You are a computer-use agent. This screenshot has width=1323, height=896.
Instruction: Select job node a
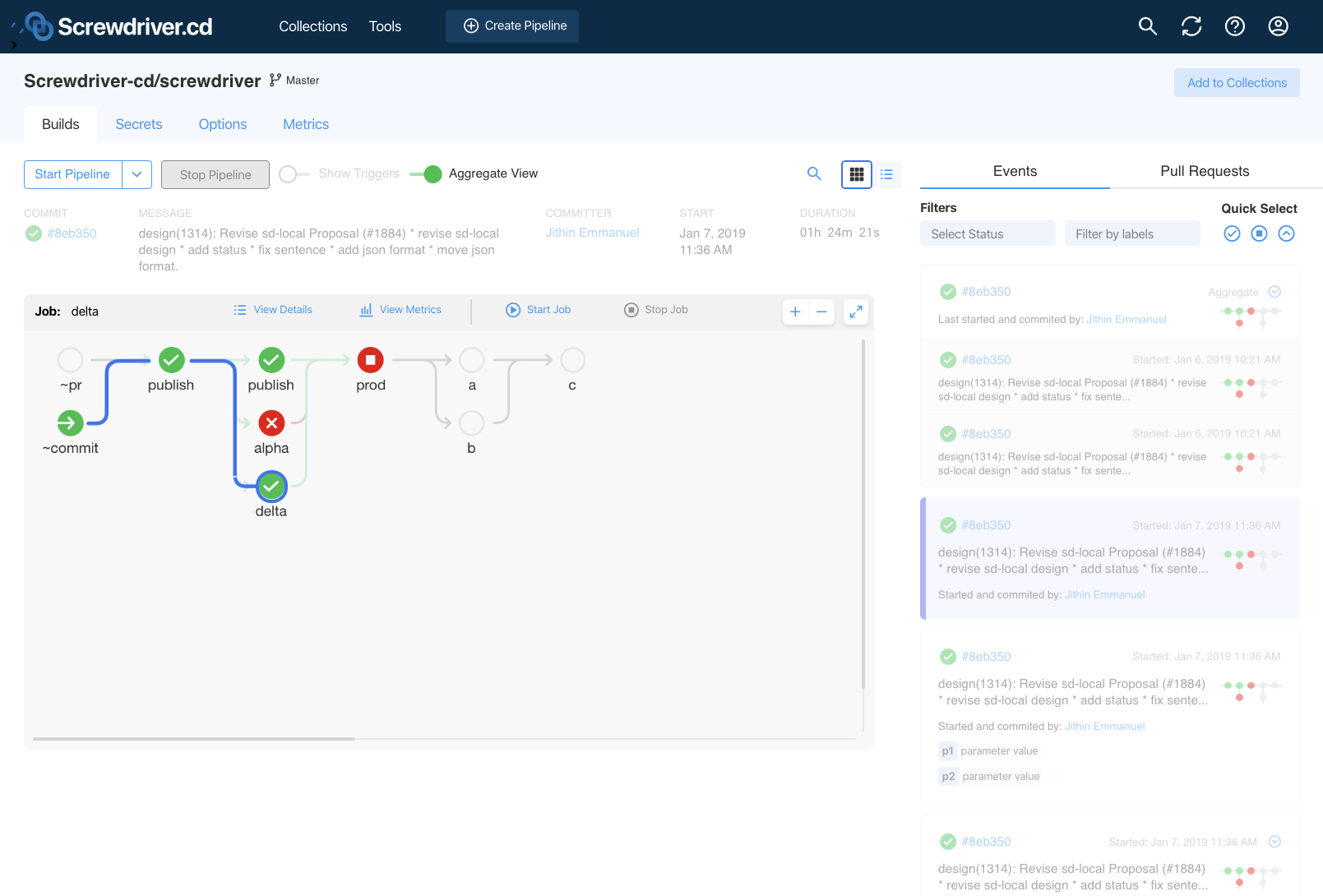(472, 360)
